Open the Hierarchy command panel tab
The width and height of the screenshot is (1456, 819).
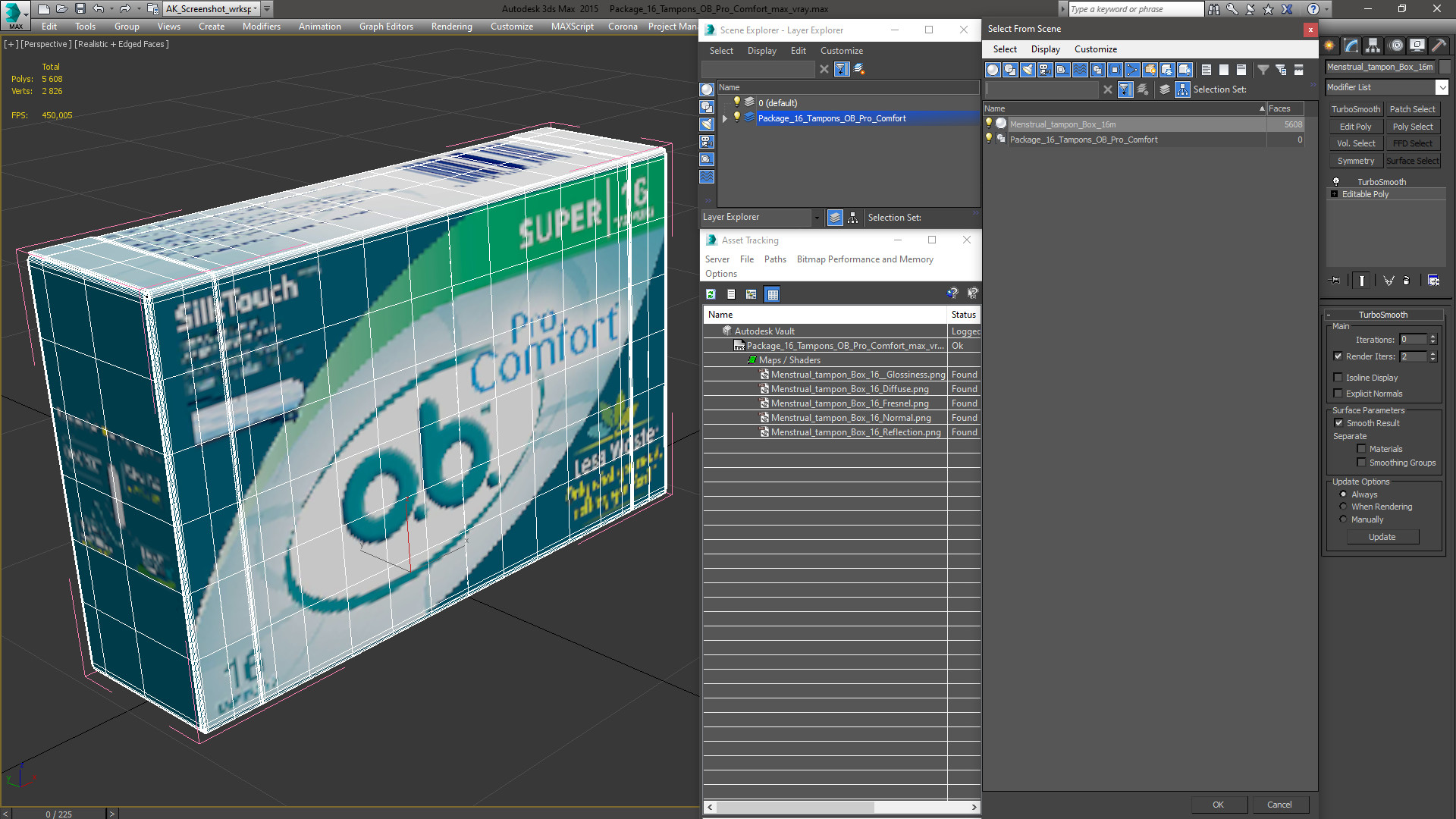(1373, 45)
